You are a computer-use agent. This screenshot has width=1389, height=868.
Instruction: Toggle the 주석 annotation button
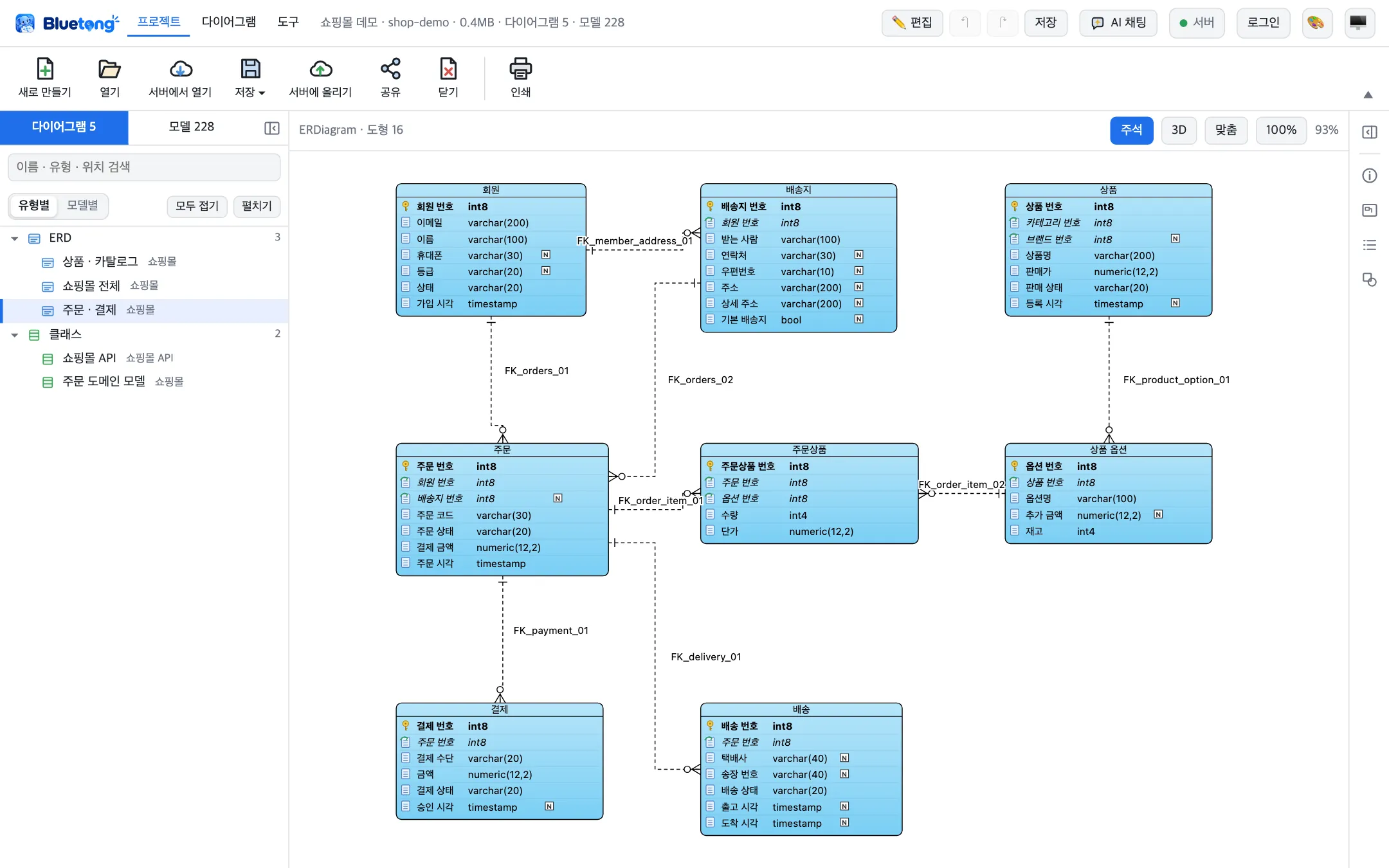(x=1131, y=130)
